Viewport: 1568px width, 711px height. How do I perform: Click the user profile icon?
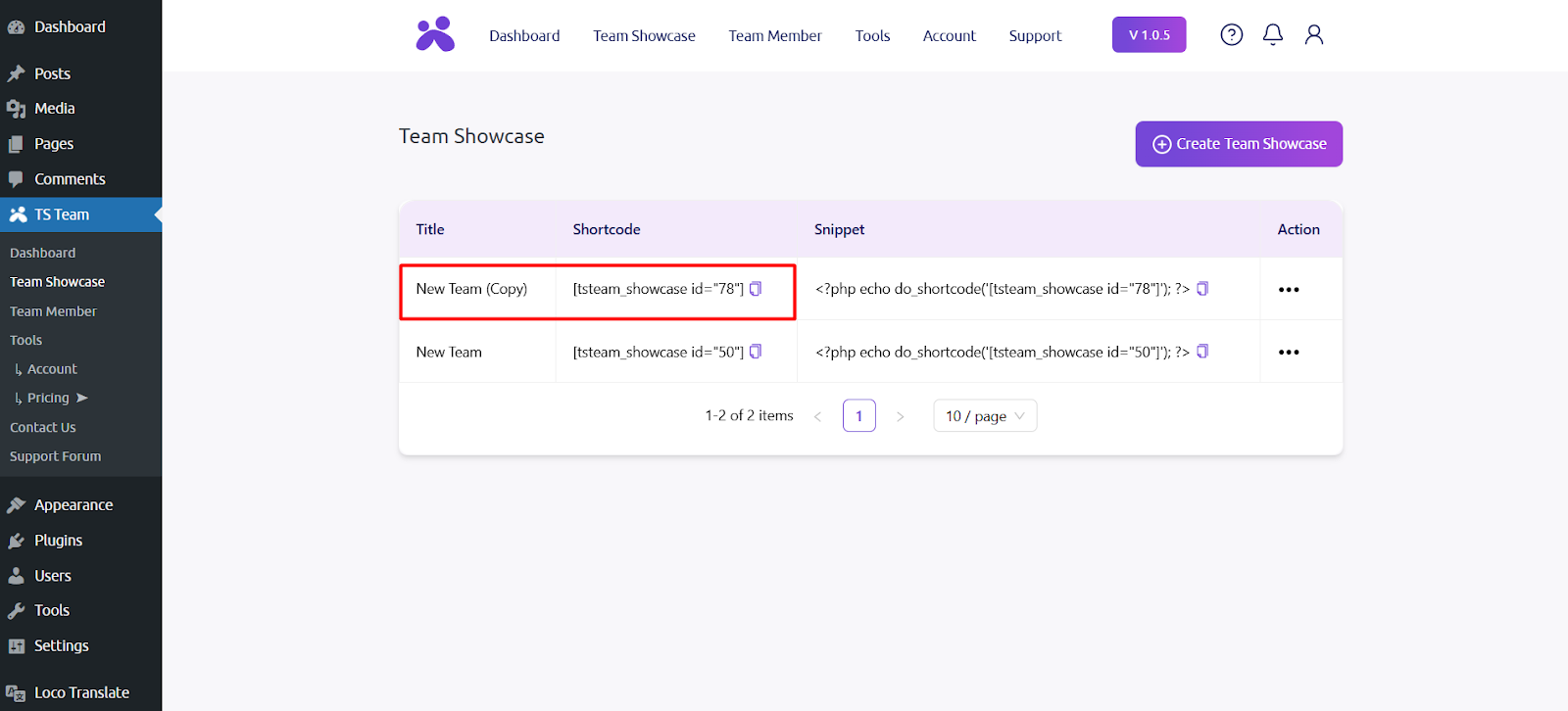(1313, 35)
